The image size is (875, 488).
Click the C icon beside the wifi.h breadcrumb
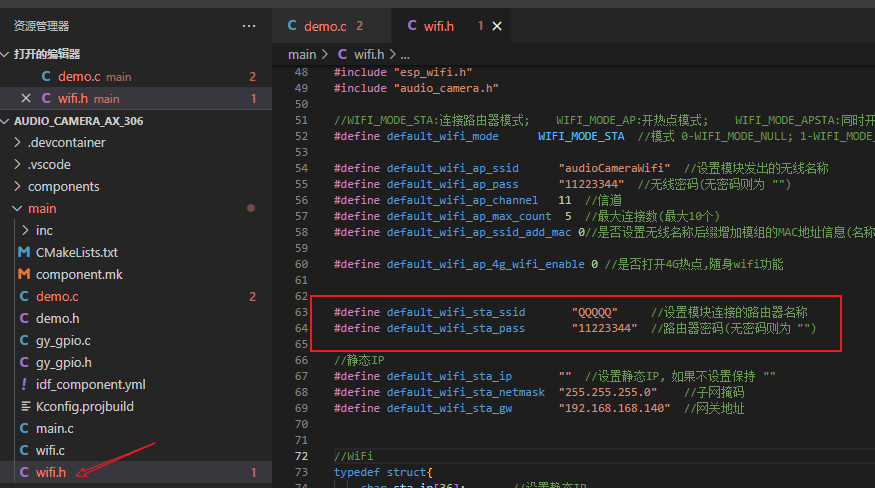(x=342, y=55)
